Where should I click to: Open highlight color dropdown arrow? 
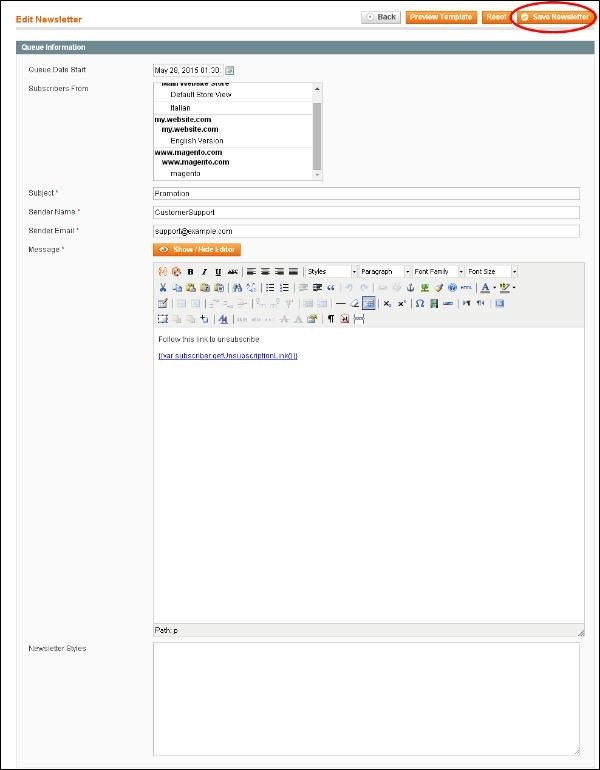click(514, 288)
